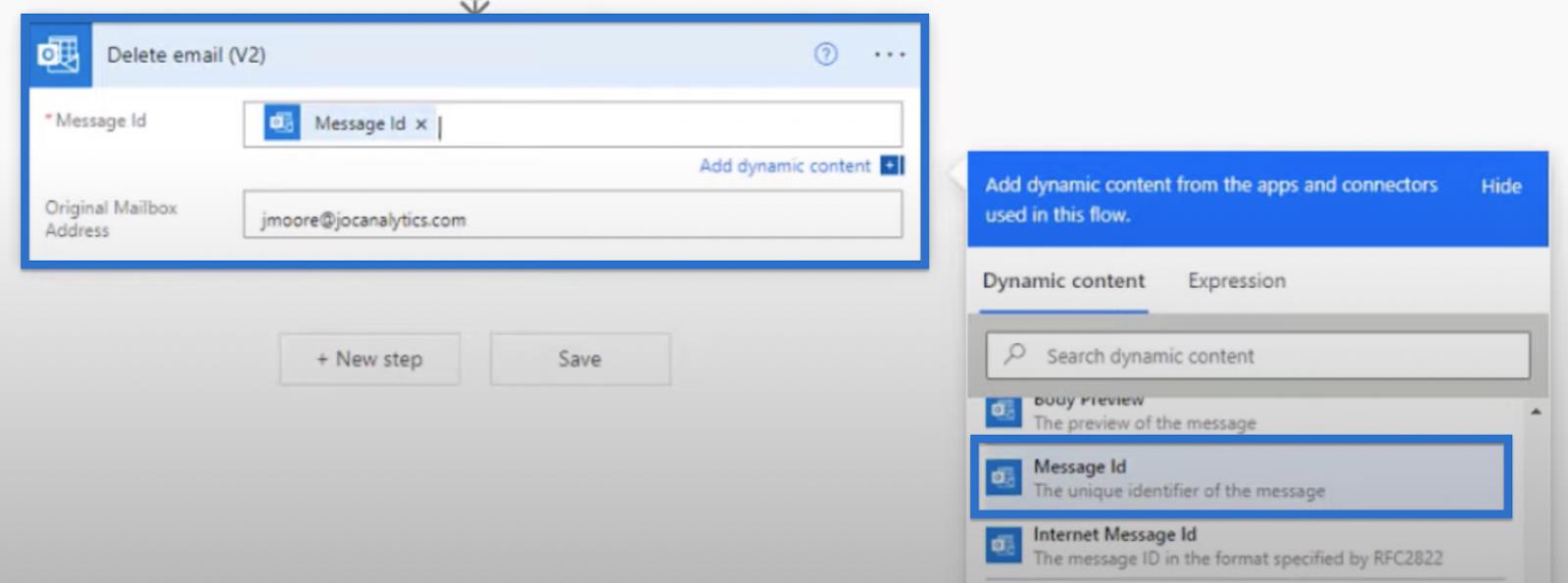
Task: Click the scroll-up arrow of dynamic content list
Action: pos(1536,412)
